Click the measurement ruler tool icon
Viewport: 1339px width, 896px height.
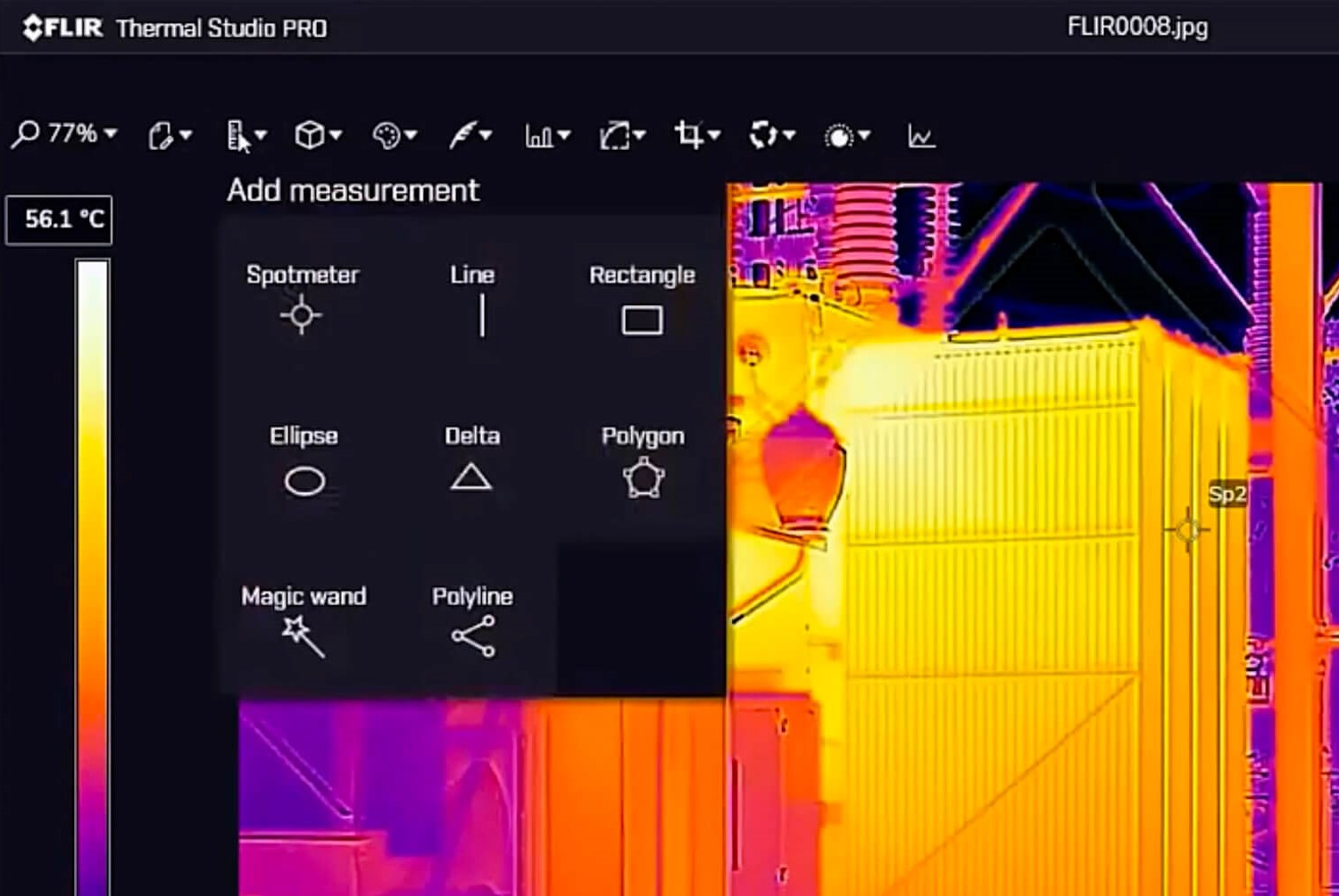(x=237, y=136)
